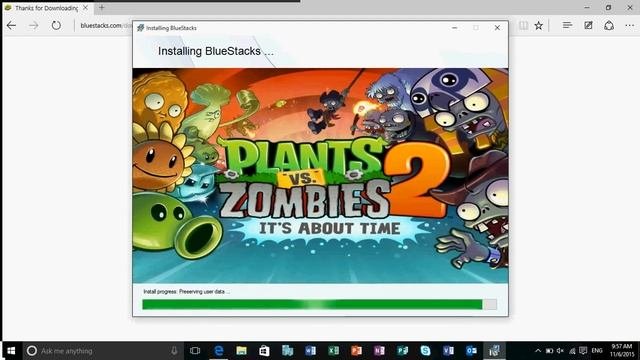
Task: Open Publisher from the taskbar
Action: tap(402, 351)
